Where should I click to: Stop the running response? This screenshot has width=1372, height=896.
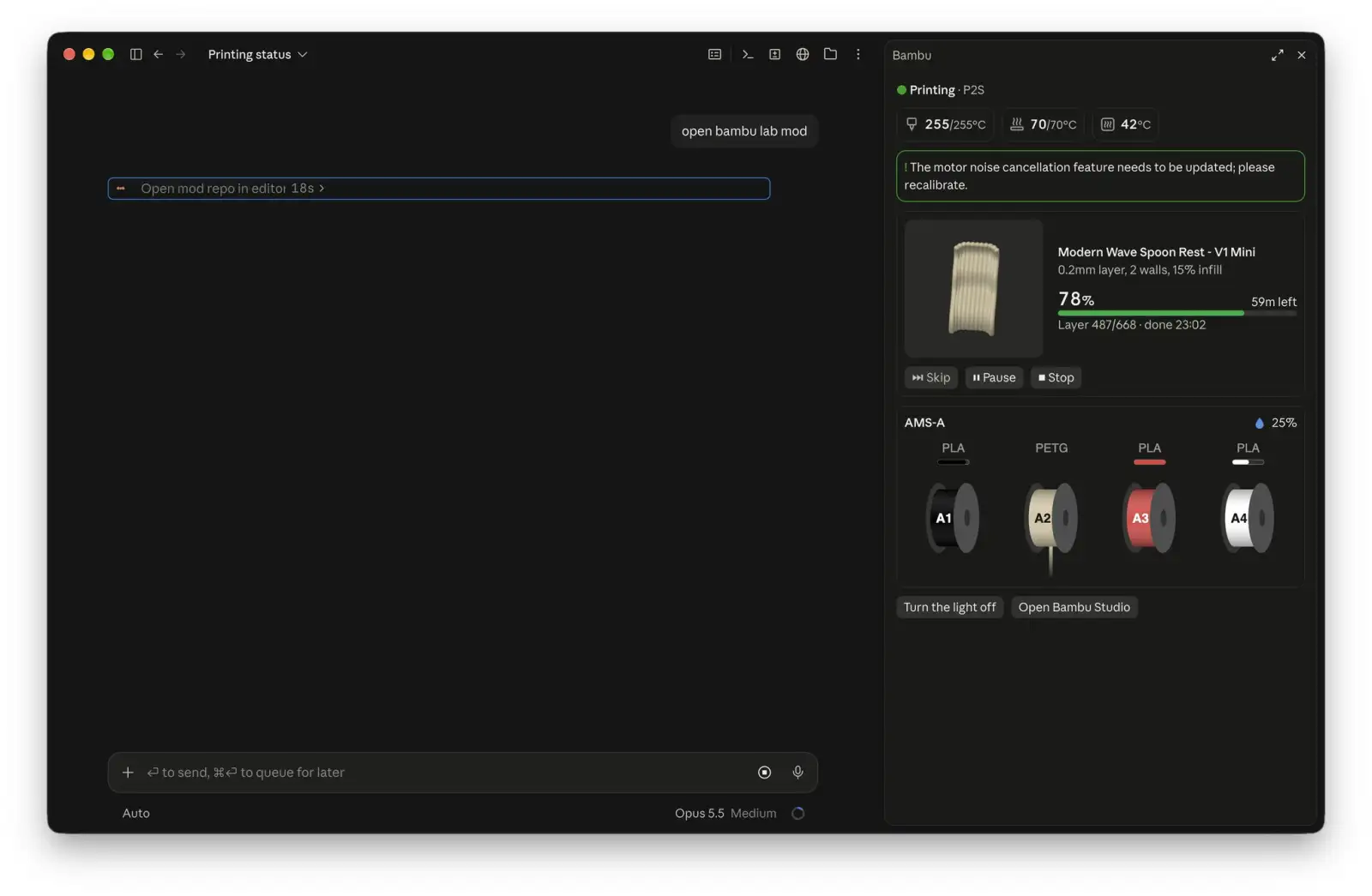pos(764,773)
